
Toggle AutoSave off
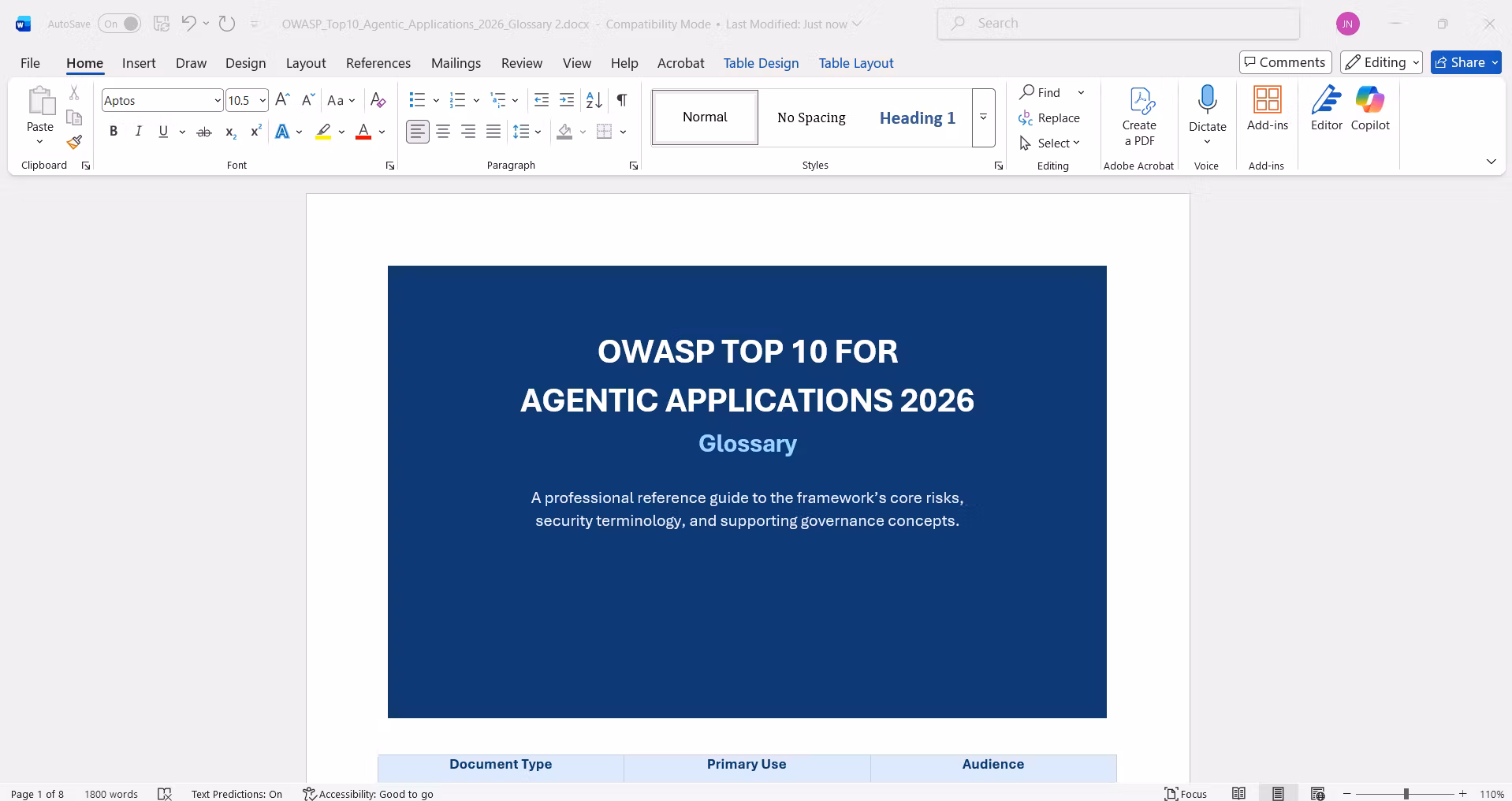pos(120,24)
